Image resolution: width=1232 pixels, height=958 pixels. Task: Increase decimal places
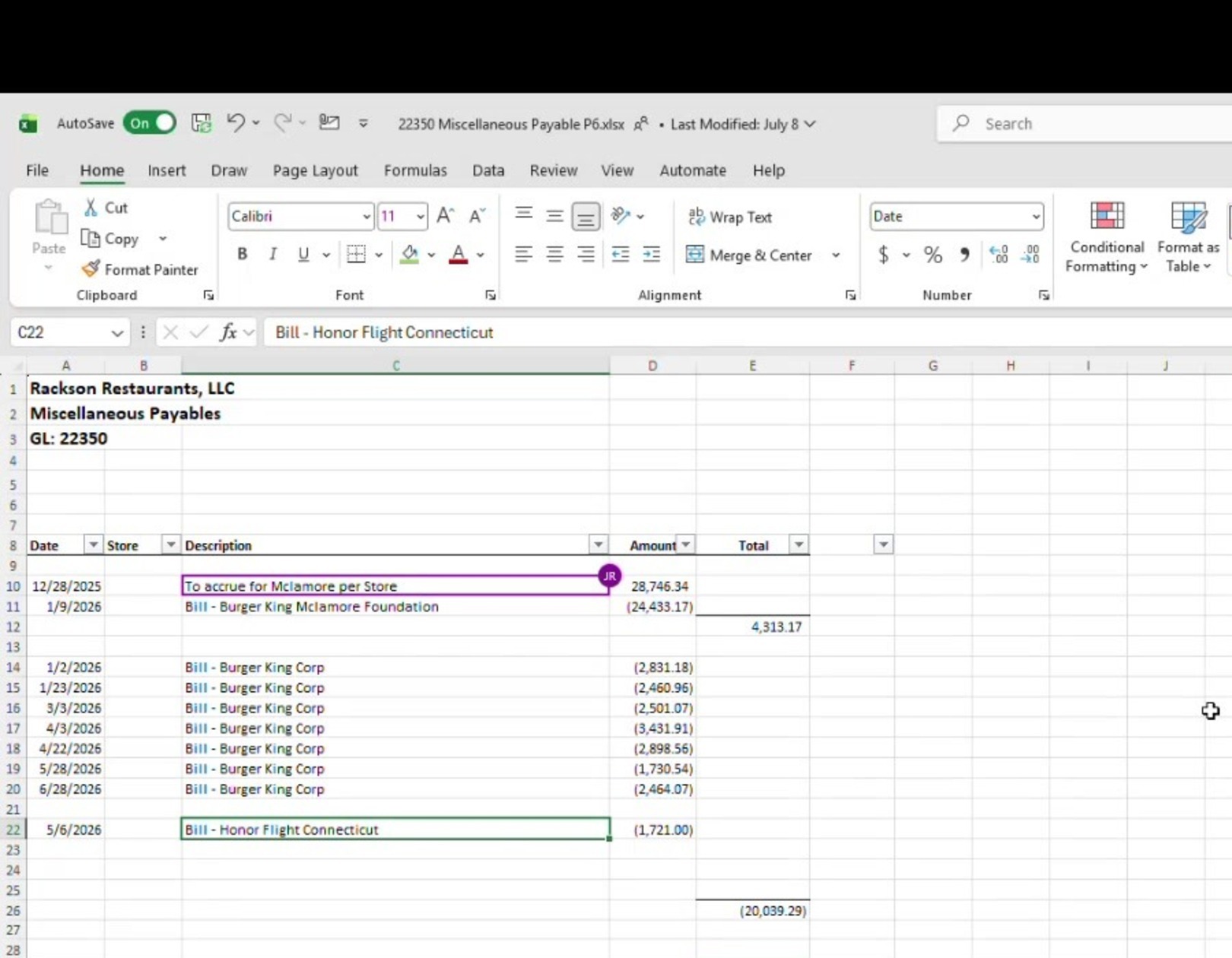pos(999,255)
